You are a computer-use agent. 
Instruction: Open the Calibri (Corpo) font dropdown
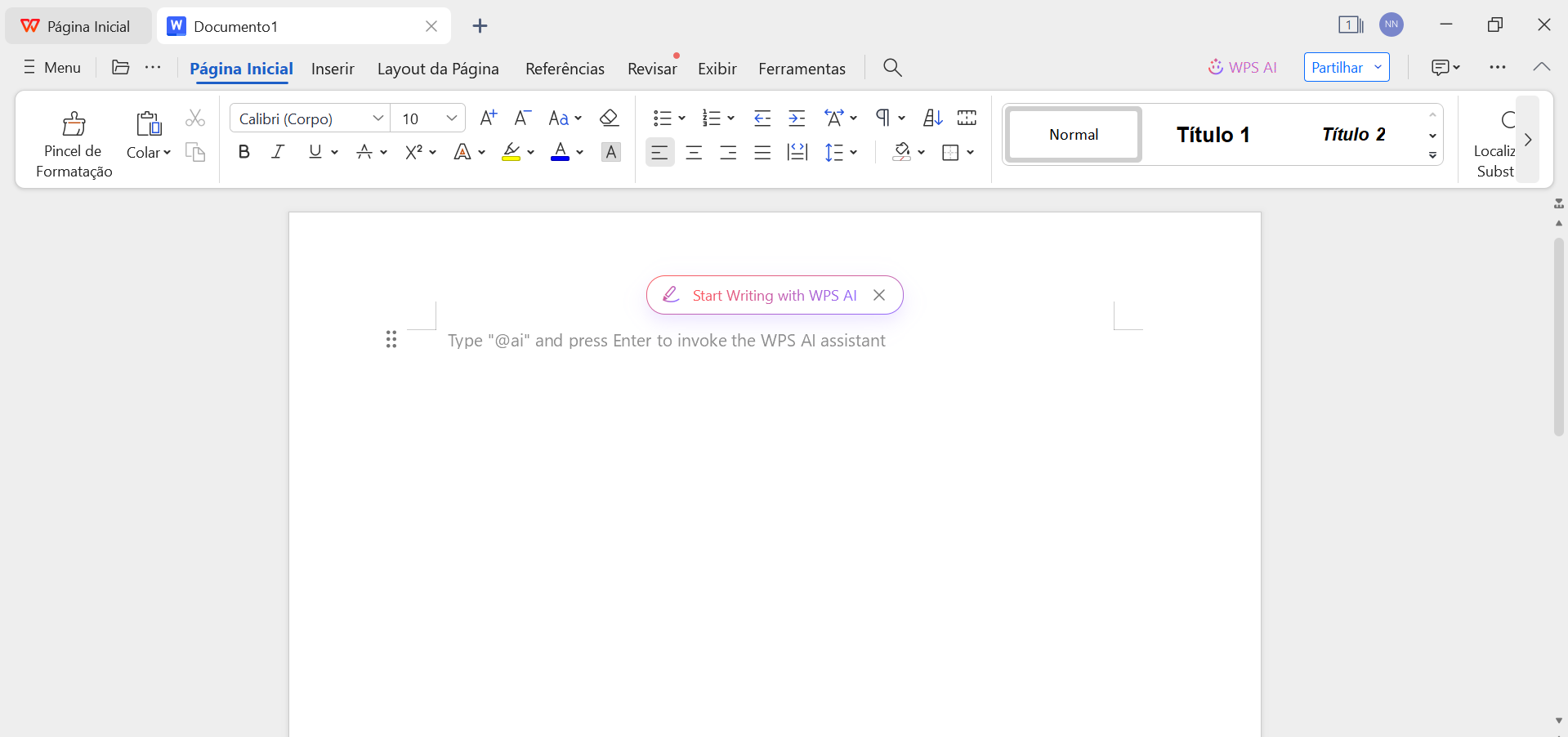pos(378,118)
